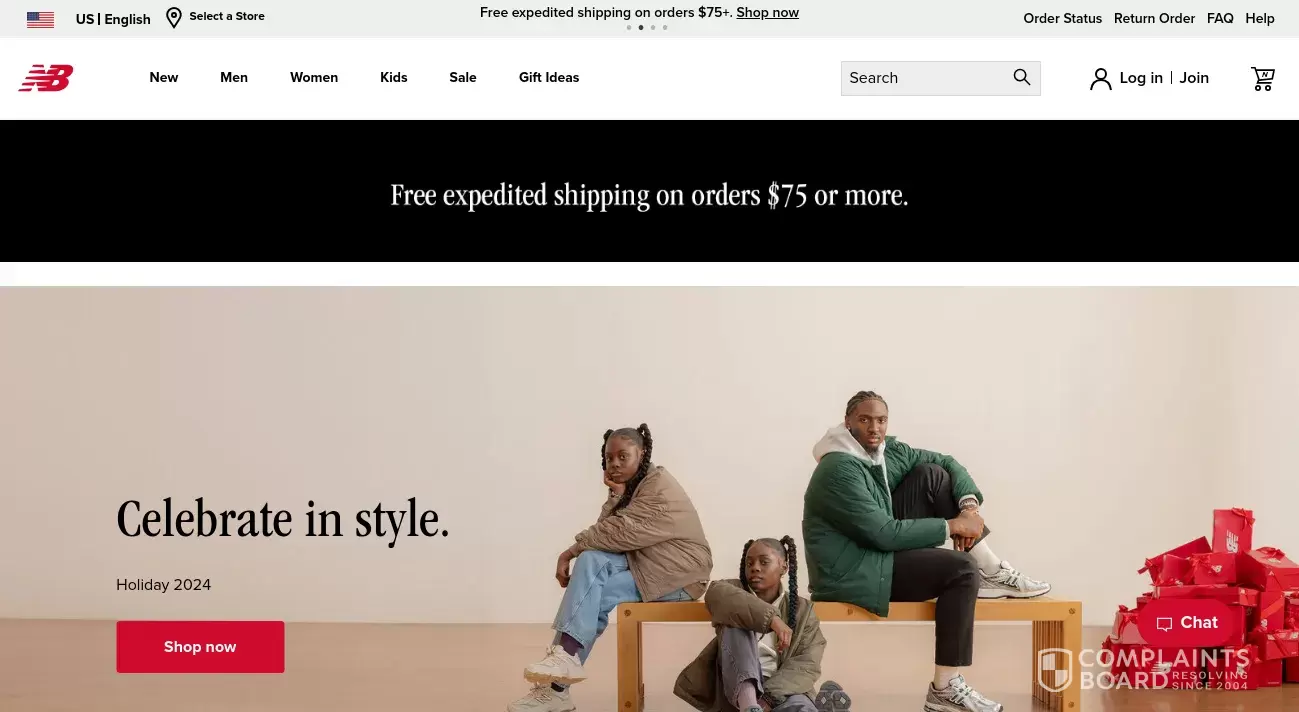This screenshot has height=712, width=1299.
Task: Open the Order Status link
Action: click(x=1062, y=19)
